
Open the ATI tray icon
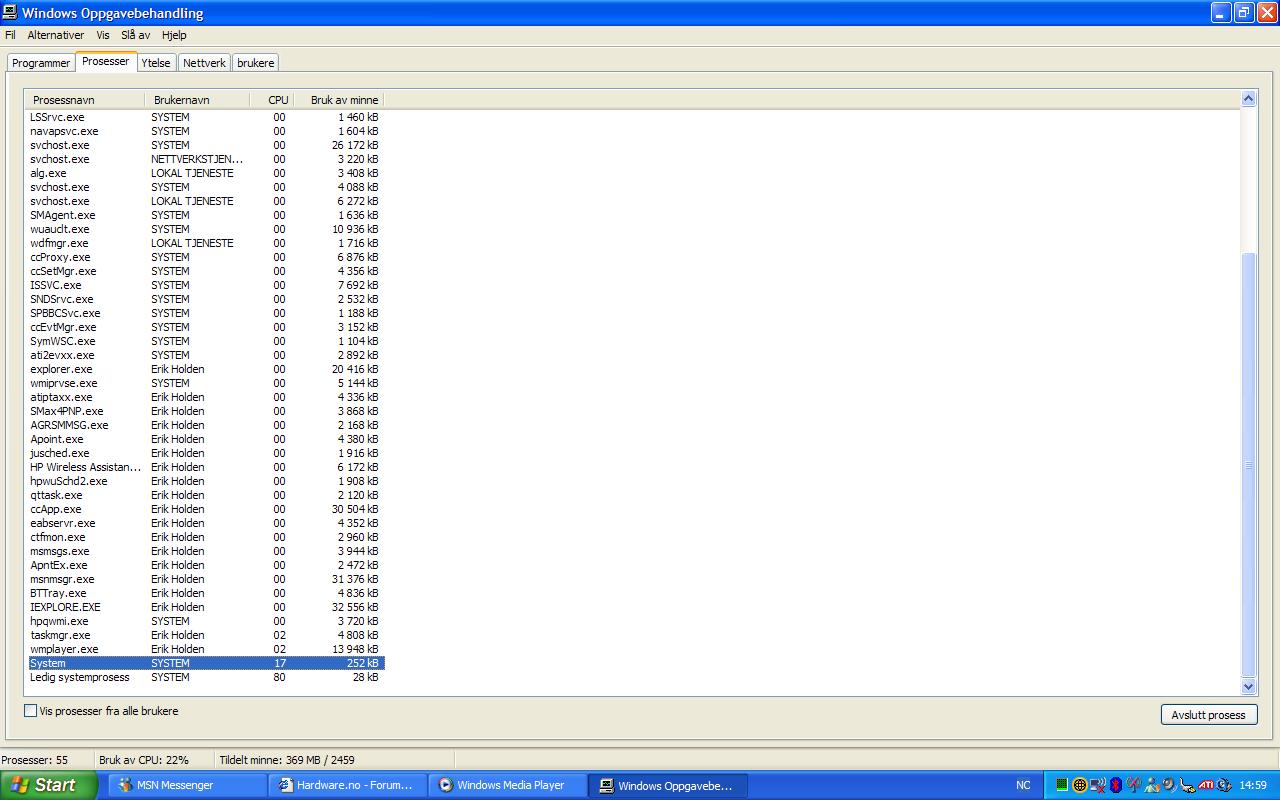click(x=1206, y=785)
